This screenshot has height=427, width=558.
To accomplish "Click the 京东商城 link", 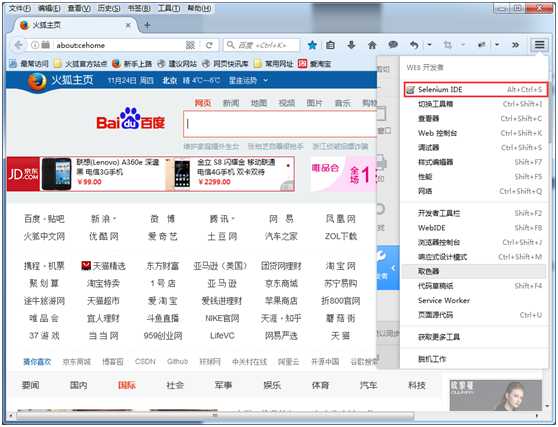I will [x=281, y=283].
